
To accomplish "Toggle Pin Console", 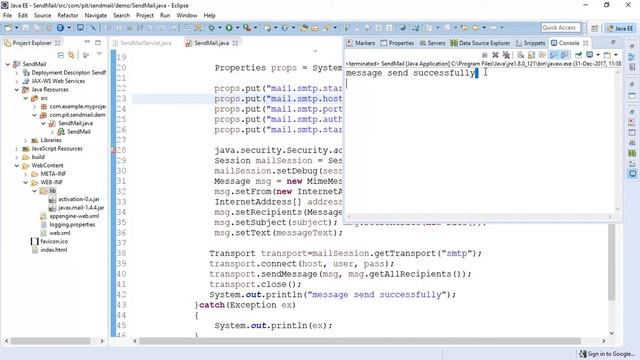I will click(578, 55).
